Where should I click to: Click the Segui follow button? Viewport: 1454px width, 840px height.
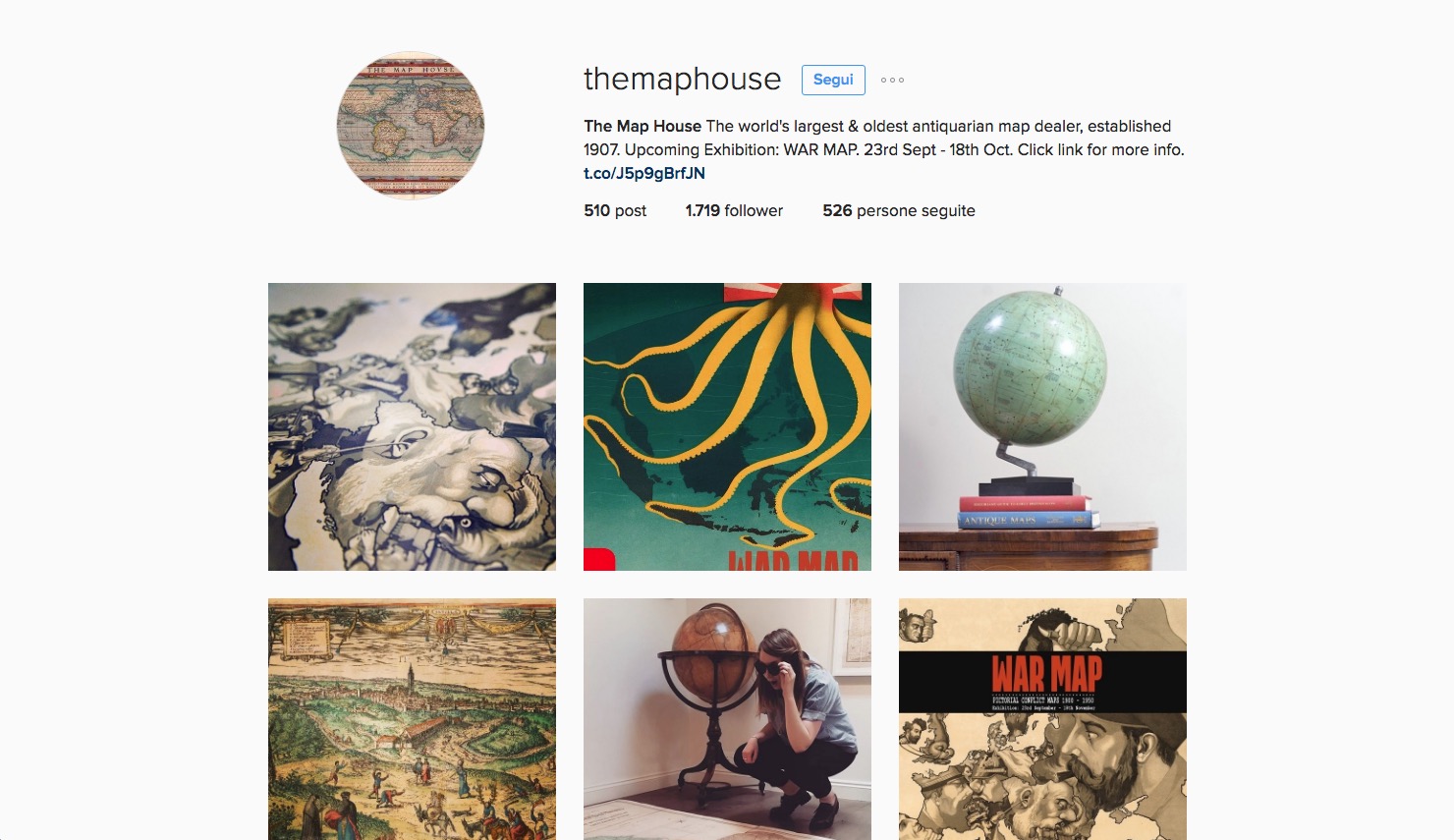click(x=833, y=80)
